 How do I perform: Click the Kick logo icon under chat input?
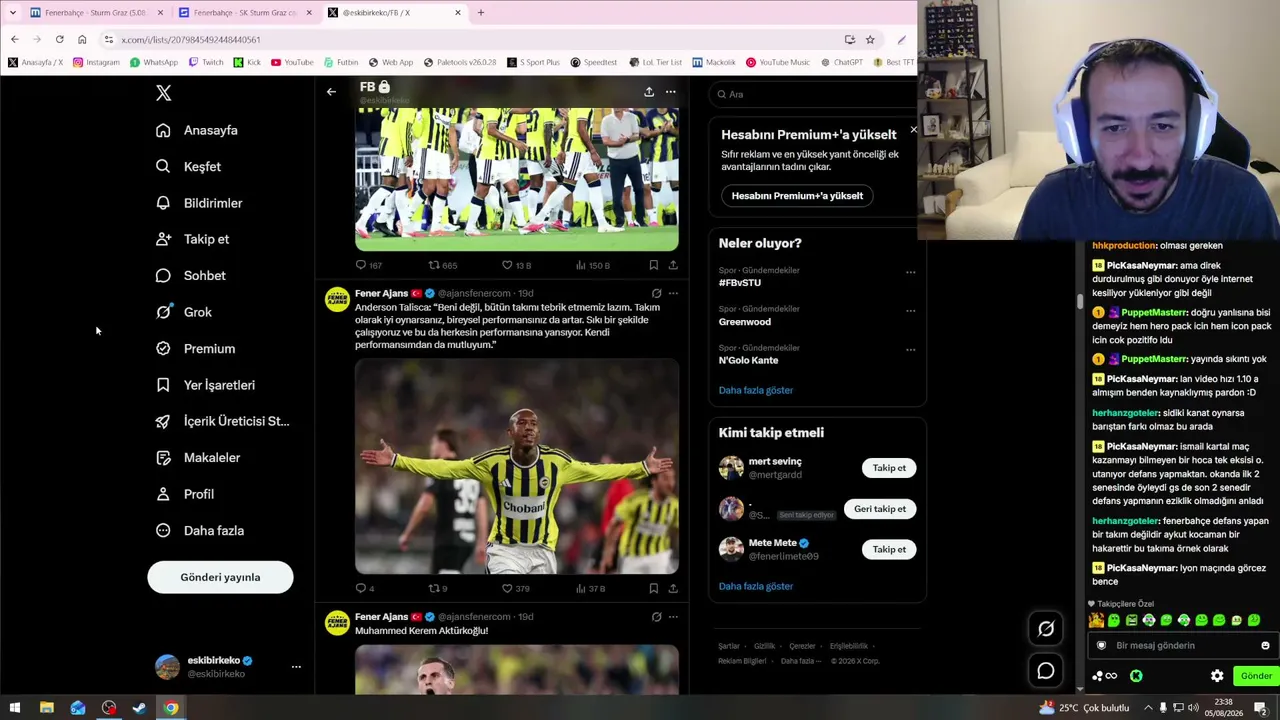(1136, 676)
